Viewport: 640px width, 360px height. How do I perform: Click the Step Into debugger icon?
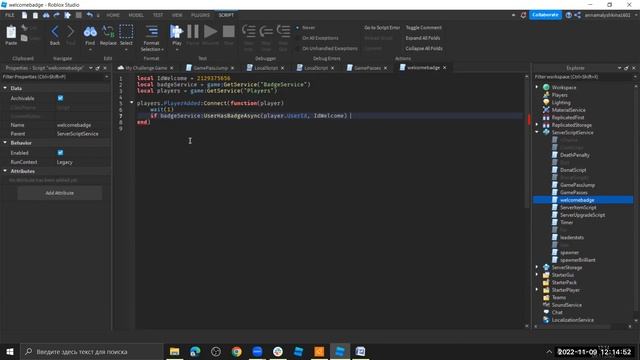pos(249,32)
